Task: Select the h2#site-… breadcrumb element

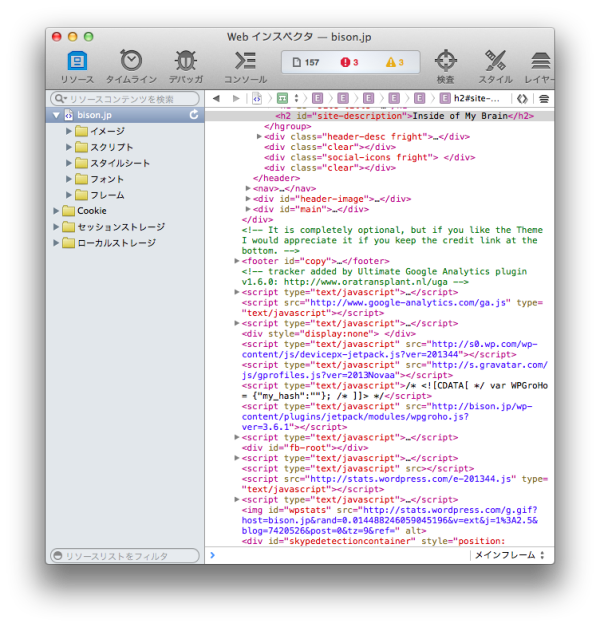Action: [x=470, y=98]
